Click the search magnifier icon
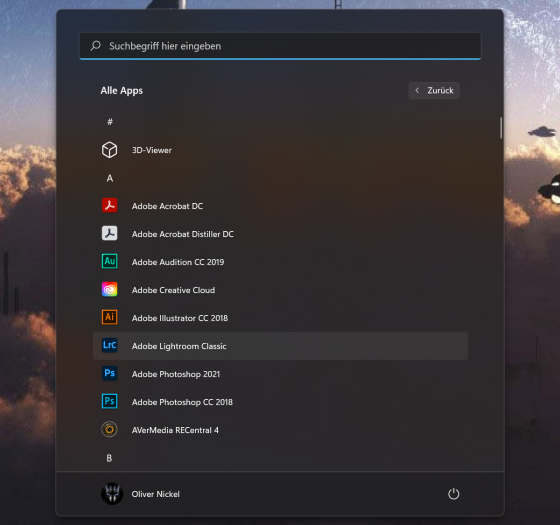 (95, 46)
